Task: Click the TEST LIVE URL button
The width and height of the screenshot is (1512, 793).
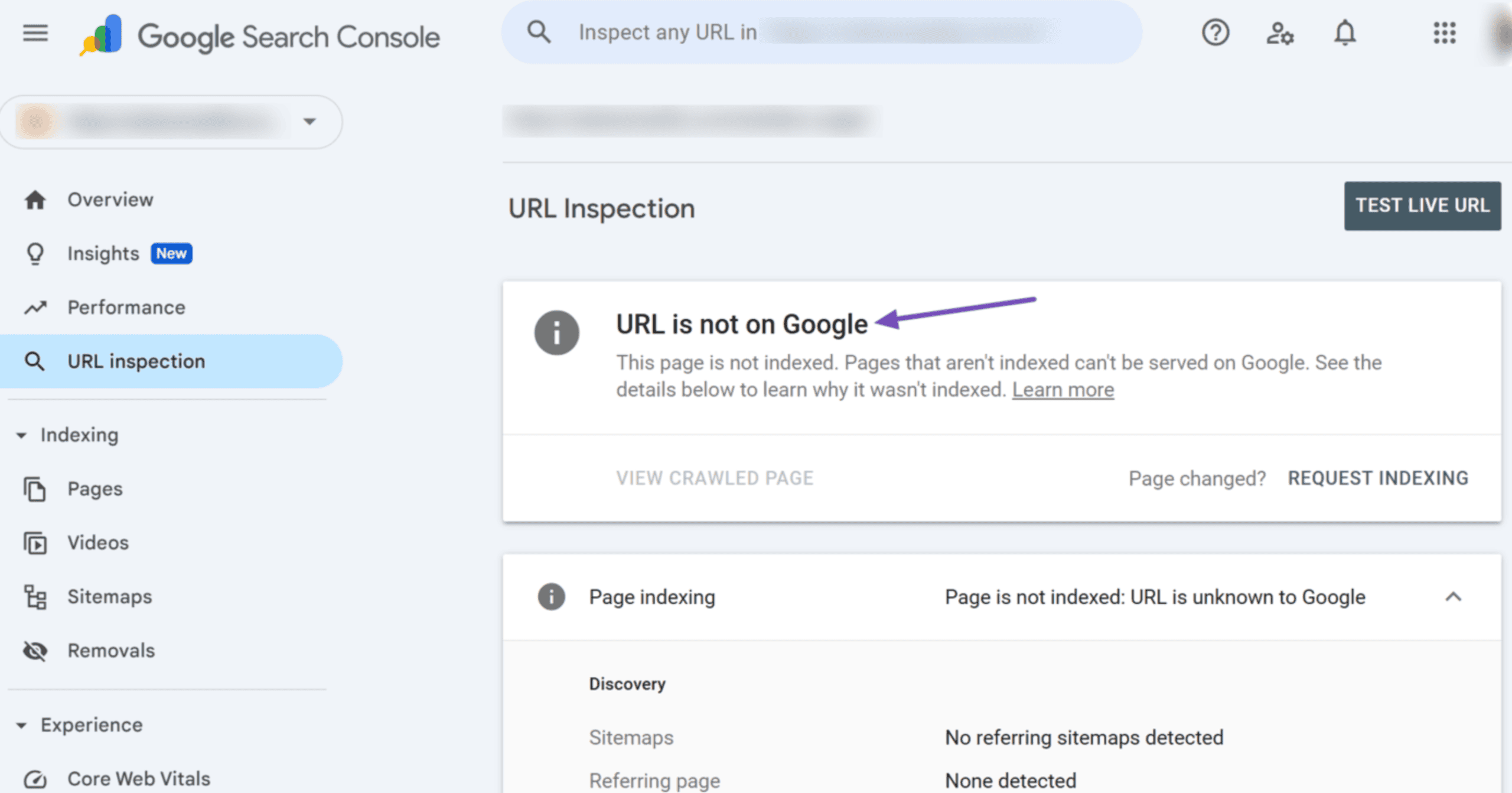Action: click(x=1422, y=206)
